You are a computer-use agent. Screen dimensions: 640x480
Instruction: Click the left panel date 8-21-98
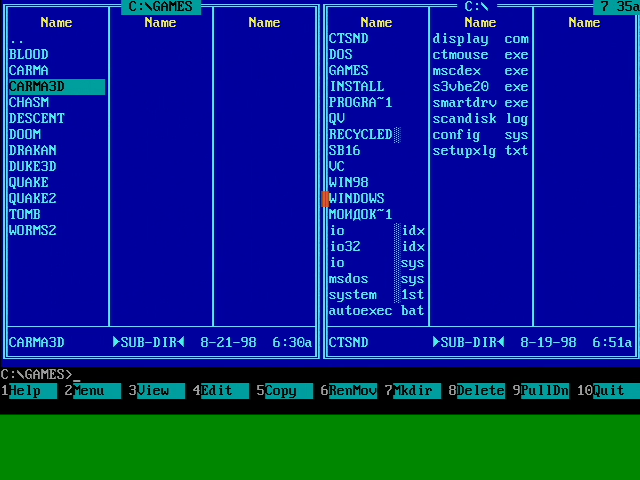coord(228,342)
